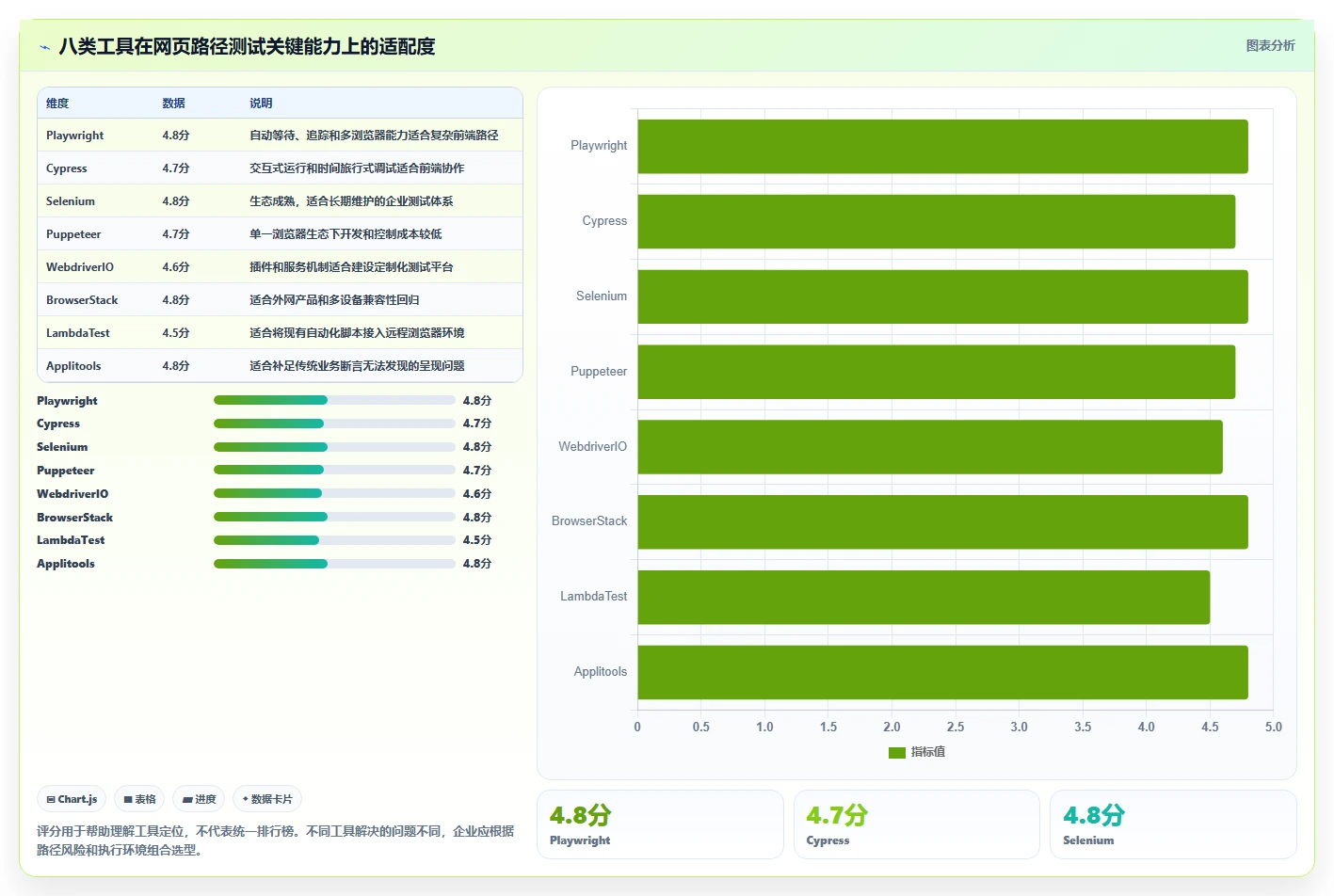This screenshot has height=896, width=1334.
Task: Open the Cypress 4.7分 summary card
Action: click(x=917, y=824)
